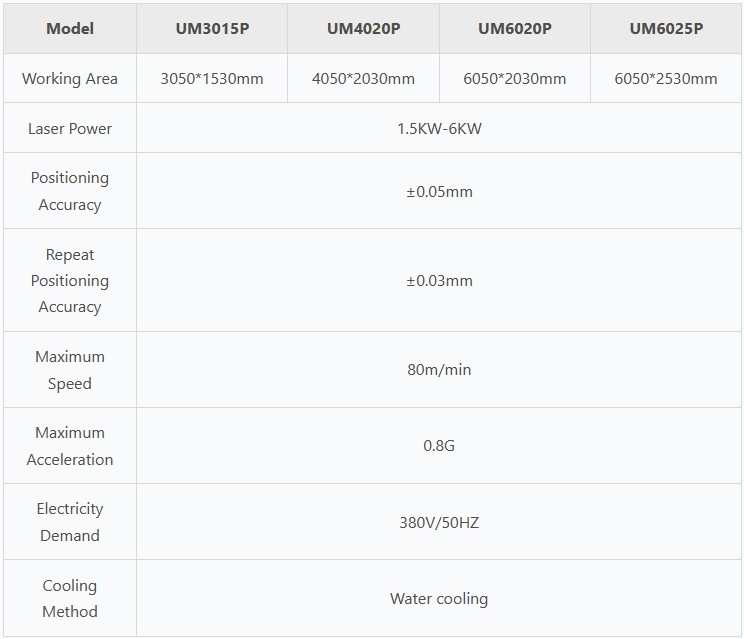Click the Model header cell
744x639 pixels.
[x=70, y=28]
